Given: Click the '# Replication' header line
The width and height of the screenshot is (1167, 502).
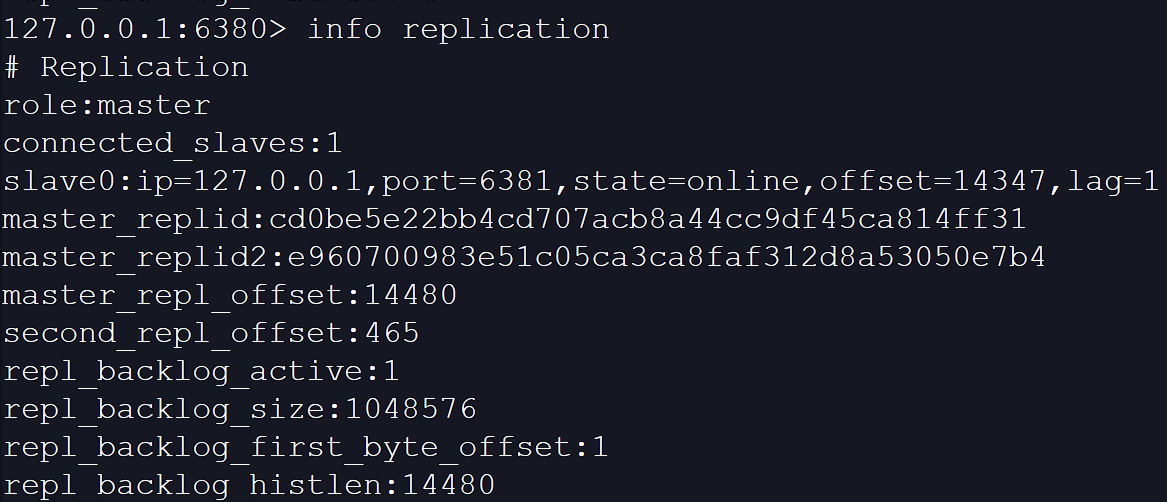Looking at the screenshot, I should tap(126, 67).
